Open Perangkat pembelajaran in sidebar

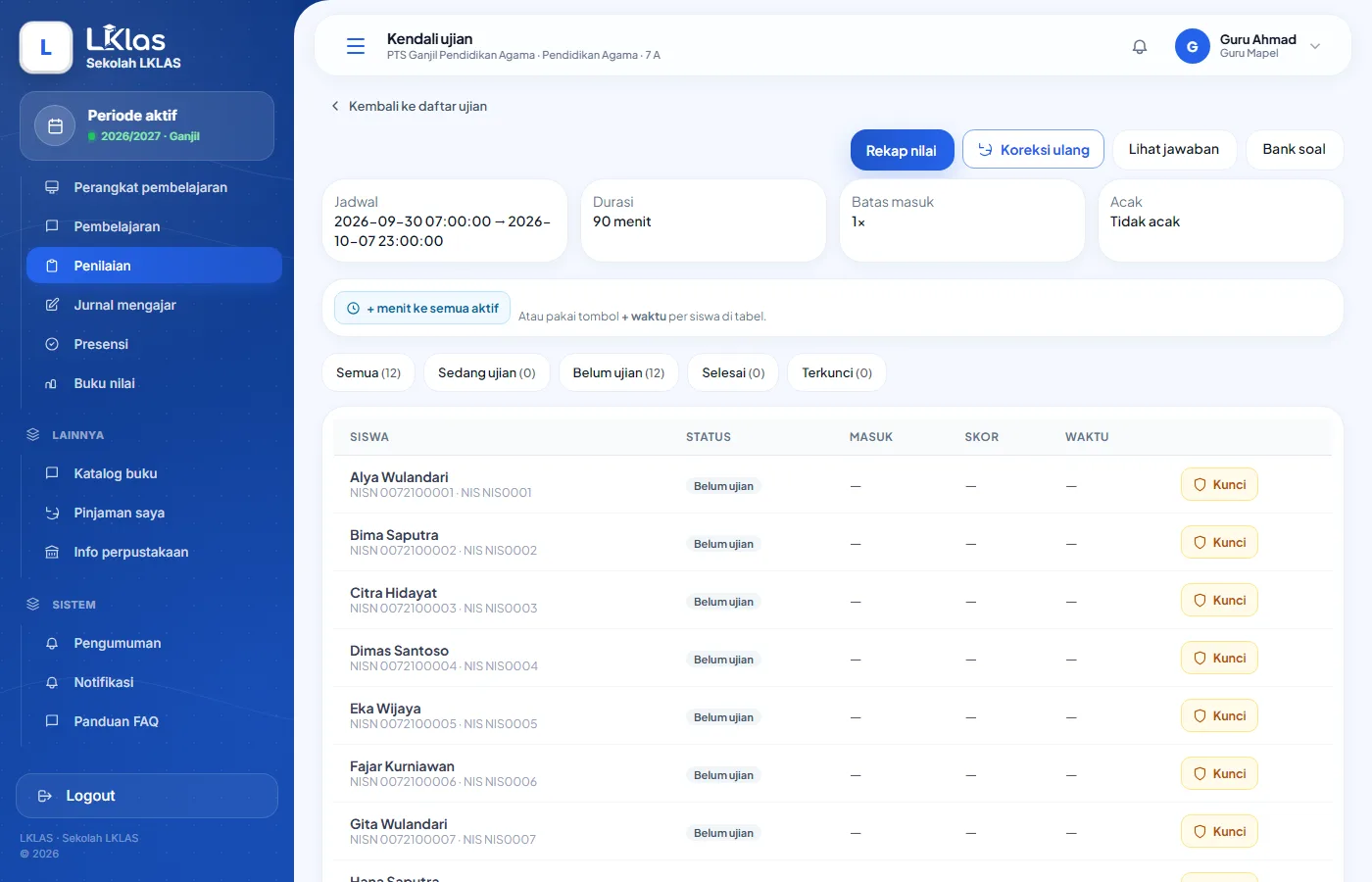click(x=154, y=187)
